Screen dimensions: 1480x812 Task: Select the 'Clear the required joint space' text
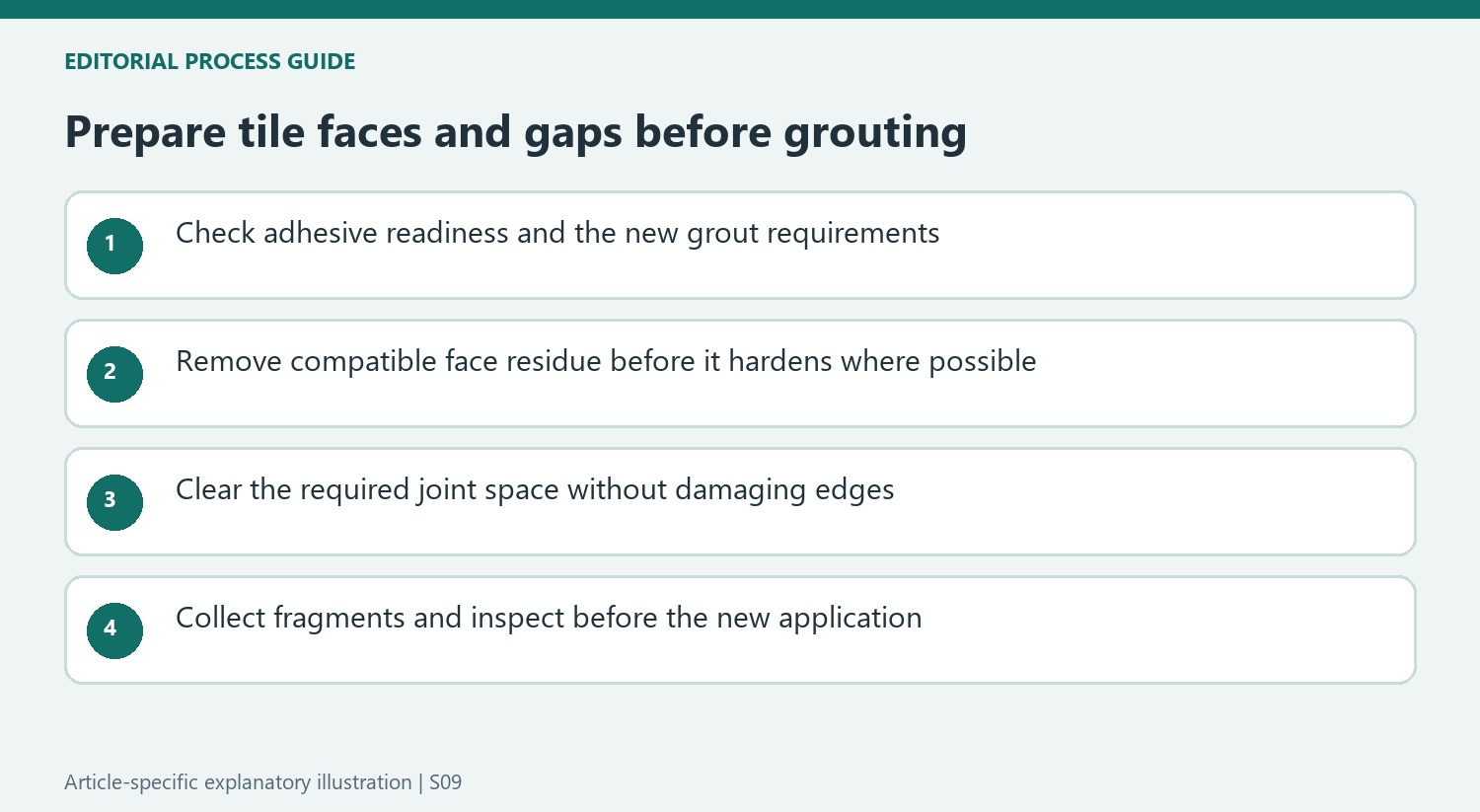tap(535, 490)
